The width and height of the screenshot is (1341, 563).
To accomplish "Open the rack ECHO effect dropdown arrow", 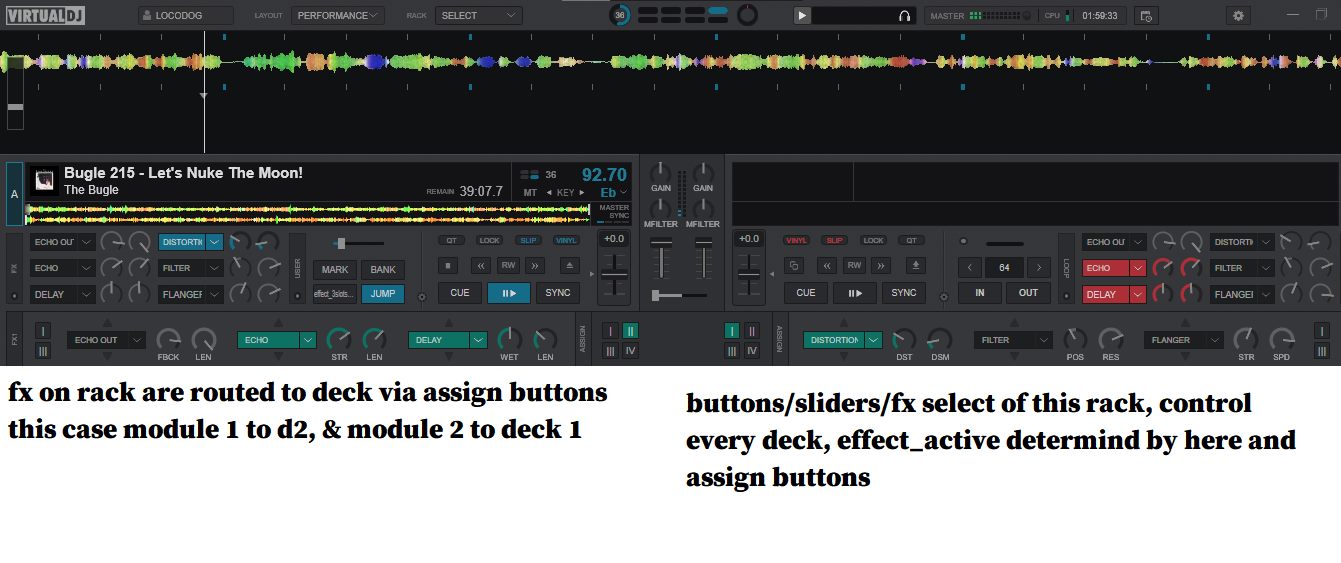I will click(307, 340).
